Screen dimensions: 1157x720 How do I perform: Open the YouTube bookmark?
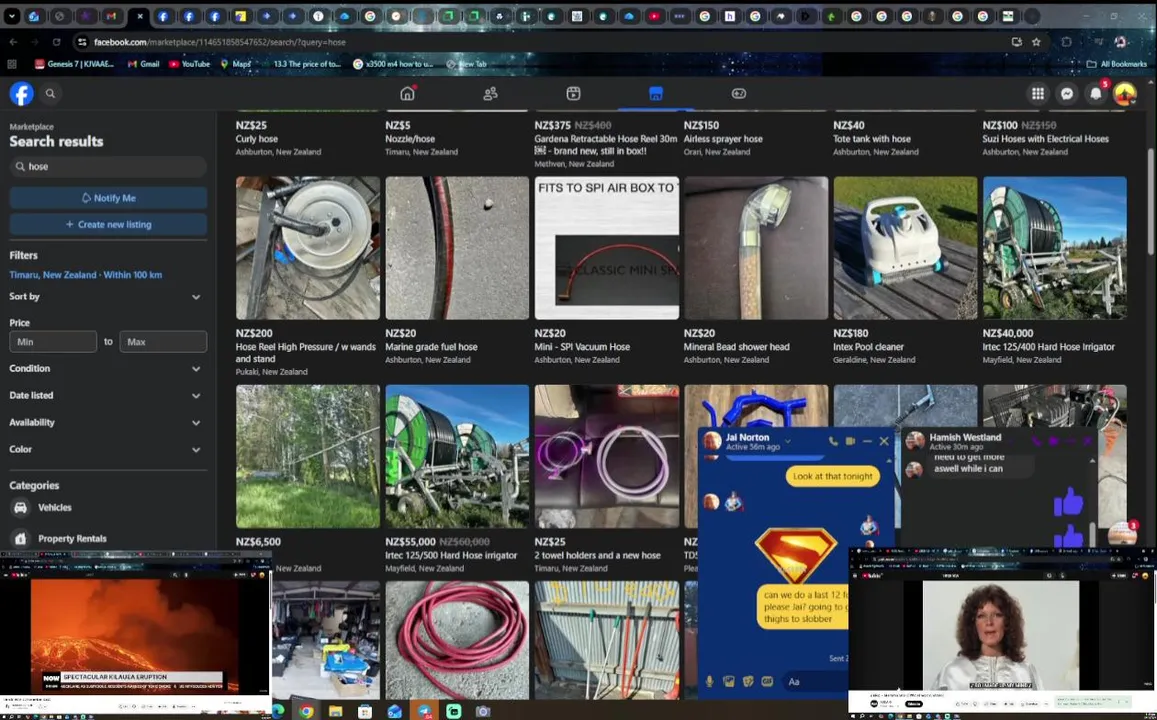190,64
